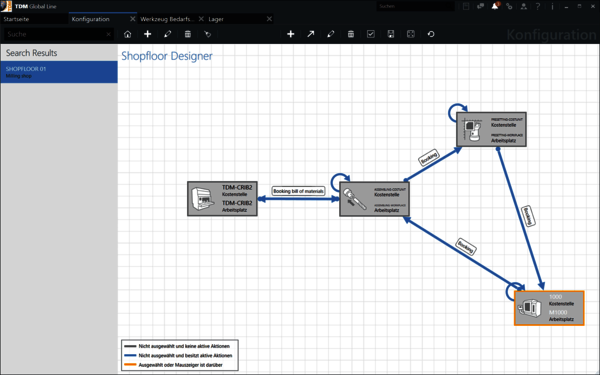Close the Konfiguration tab

click(x=133, y=19)
